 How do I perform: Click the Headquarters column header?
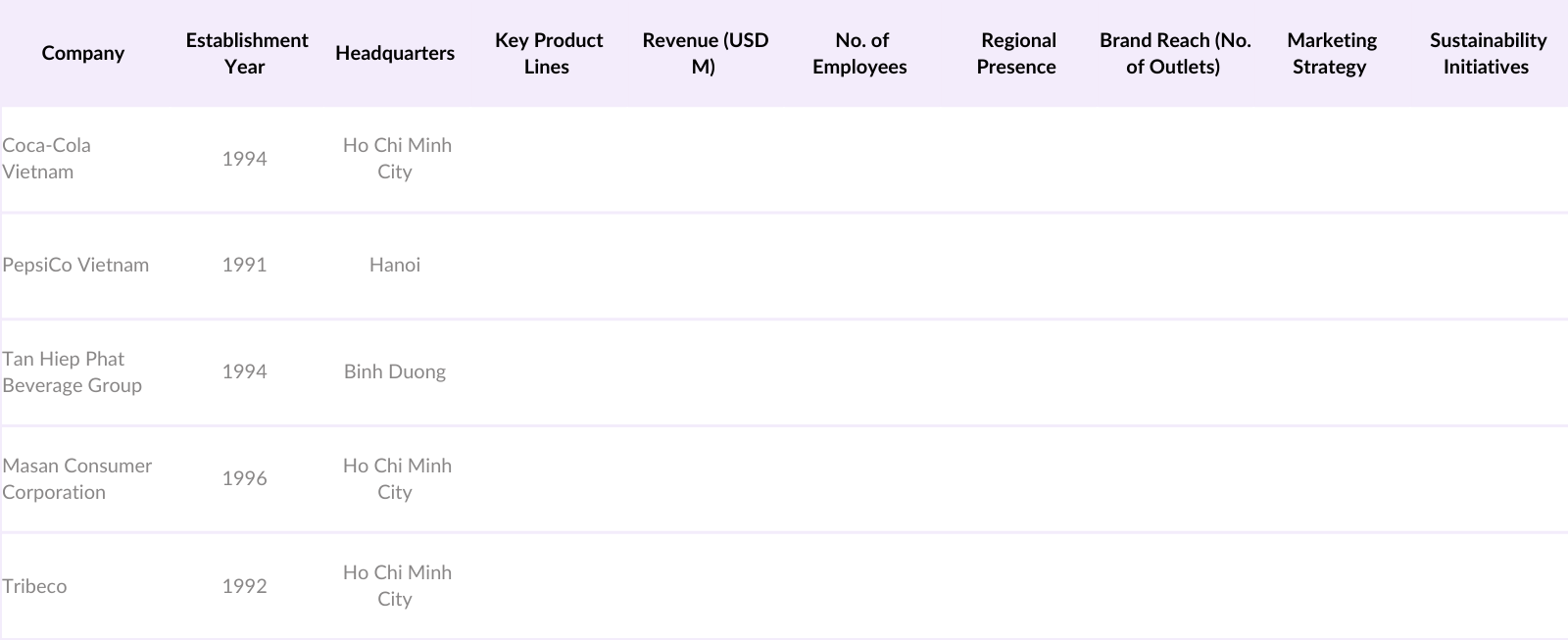tap(395, 53)
